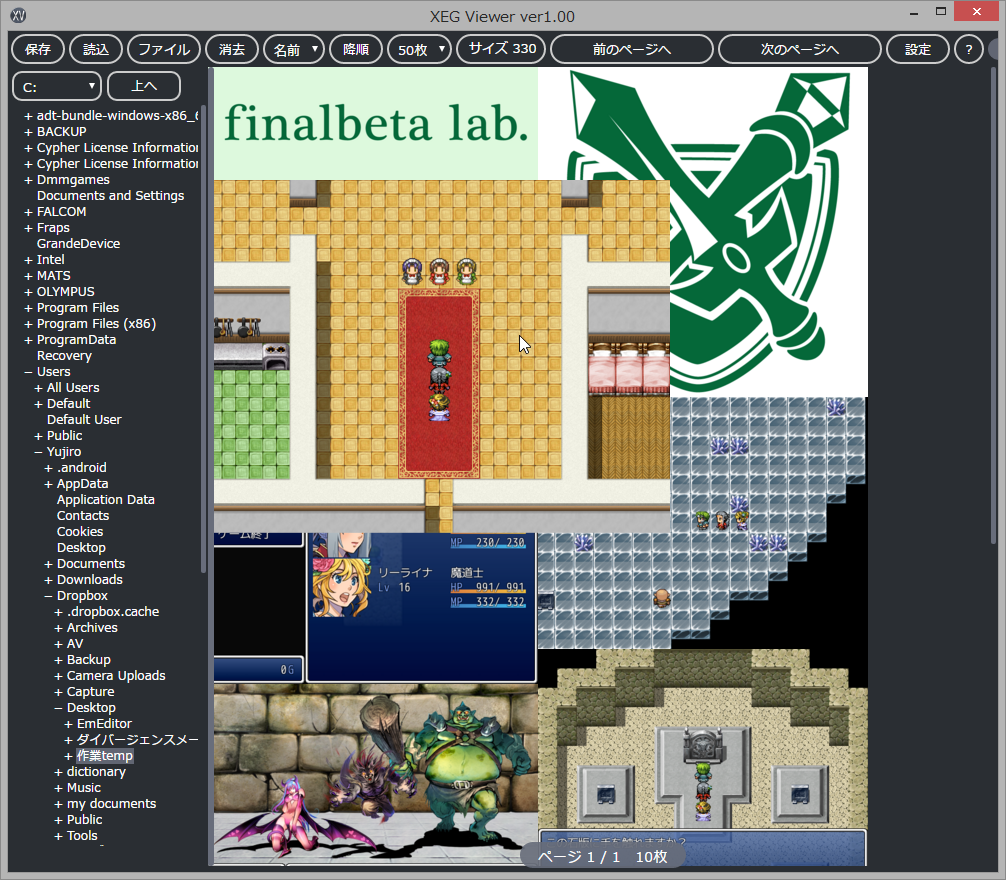Expand the .dropbox.cache folder

point(58,612)
